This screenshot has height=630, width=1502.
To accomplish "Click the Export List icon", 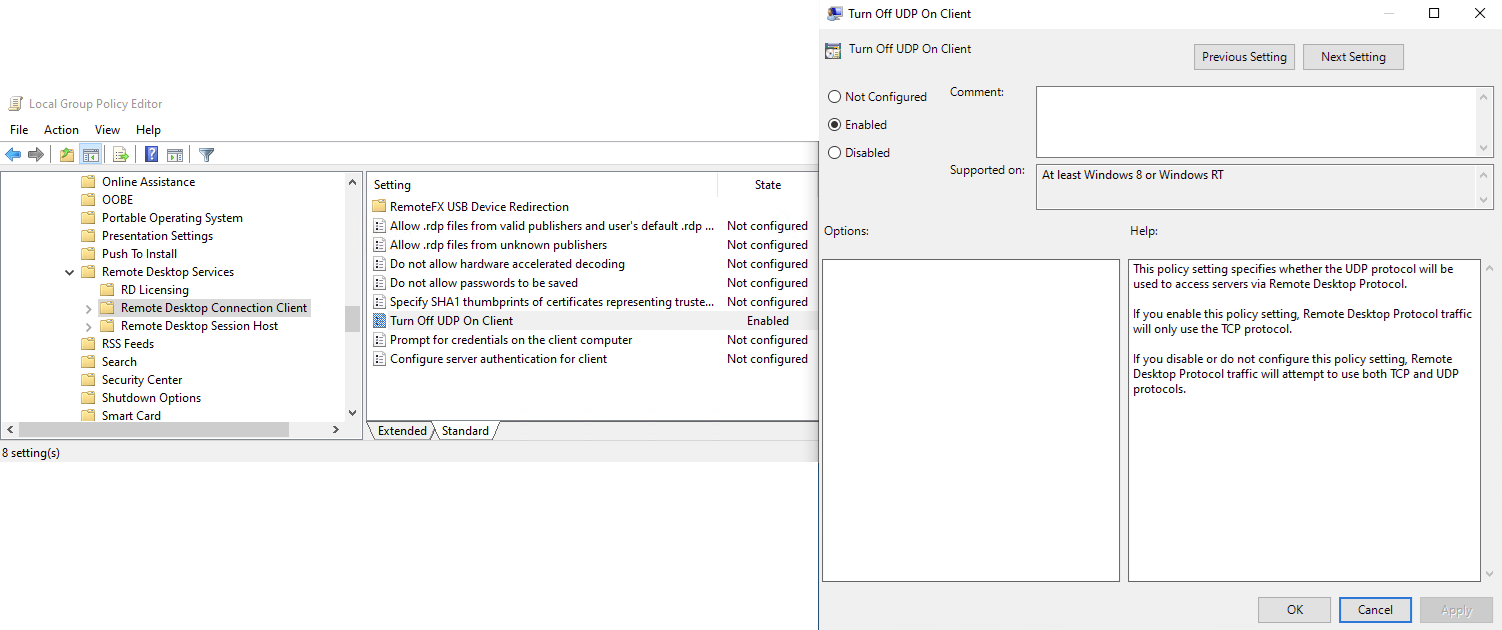I will 119,154.
